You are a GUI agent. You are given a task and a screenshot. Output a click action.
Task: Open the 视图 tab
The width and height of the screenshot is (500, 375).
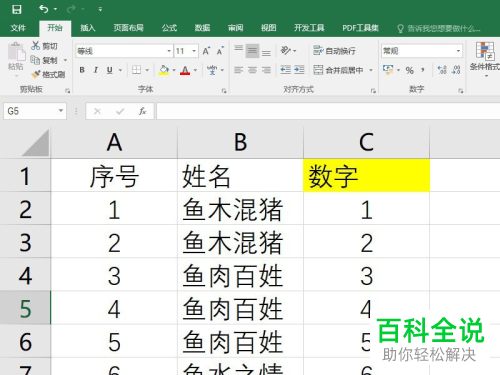point(268,28)
